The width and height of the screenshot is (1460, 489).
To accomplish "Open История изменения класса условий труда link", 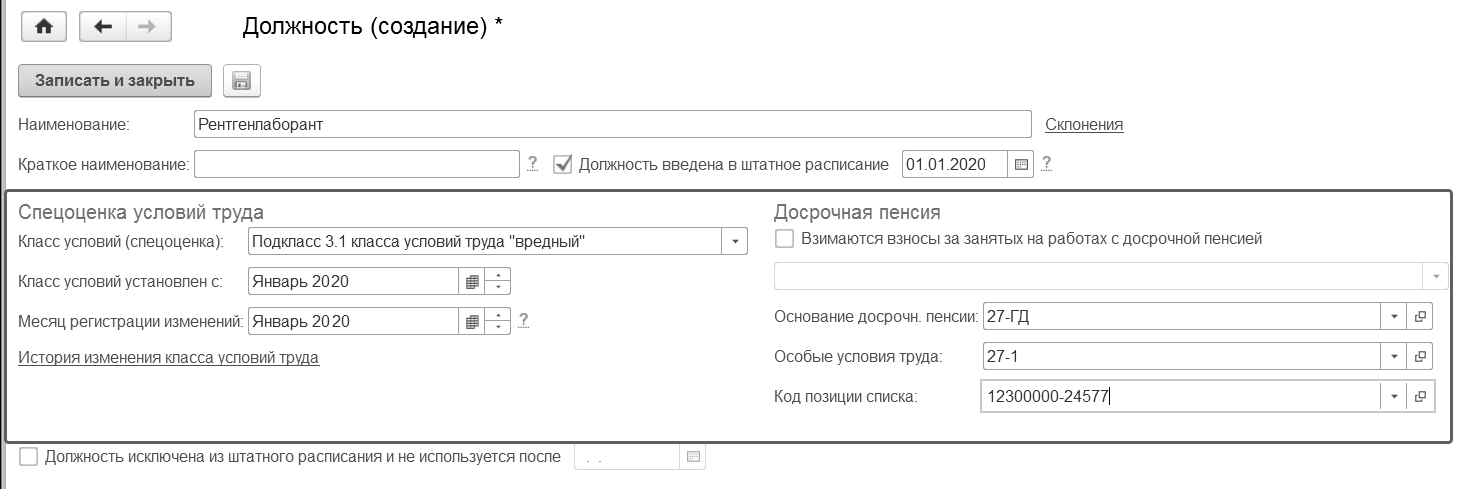I will 168,357.
